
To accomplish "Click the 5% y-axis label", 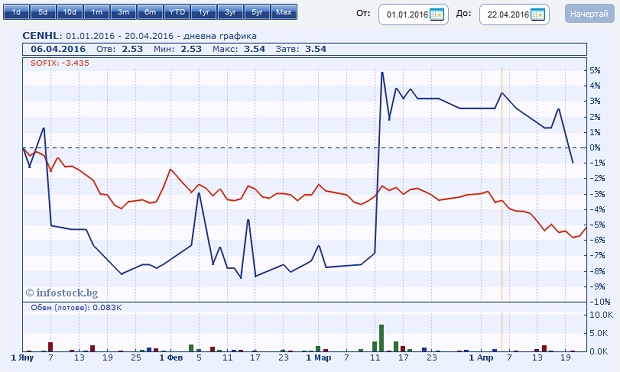I will pos(594,70).
